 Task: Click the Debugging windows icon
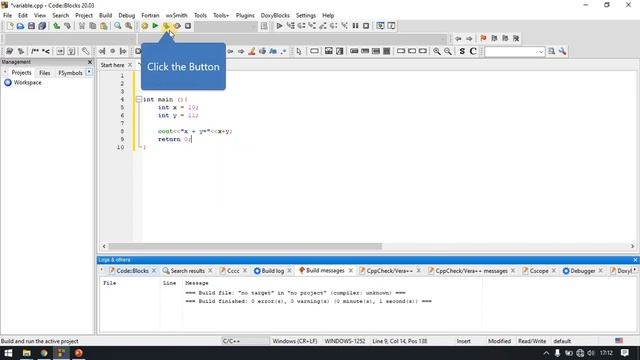point(380,26)
